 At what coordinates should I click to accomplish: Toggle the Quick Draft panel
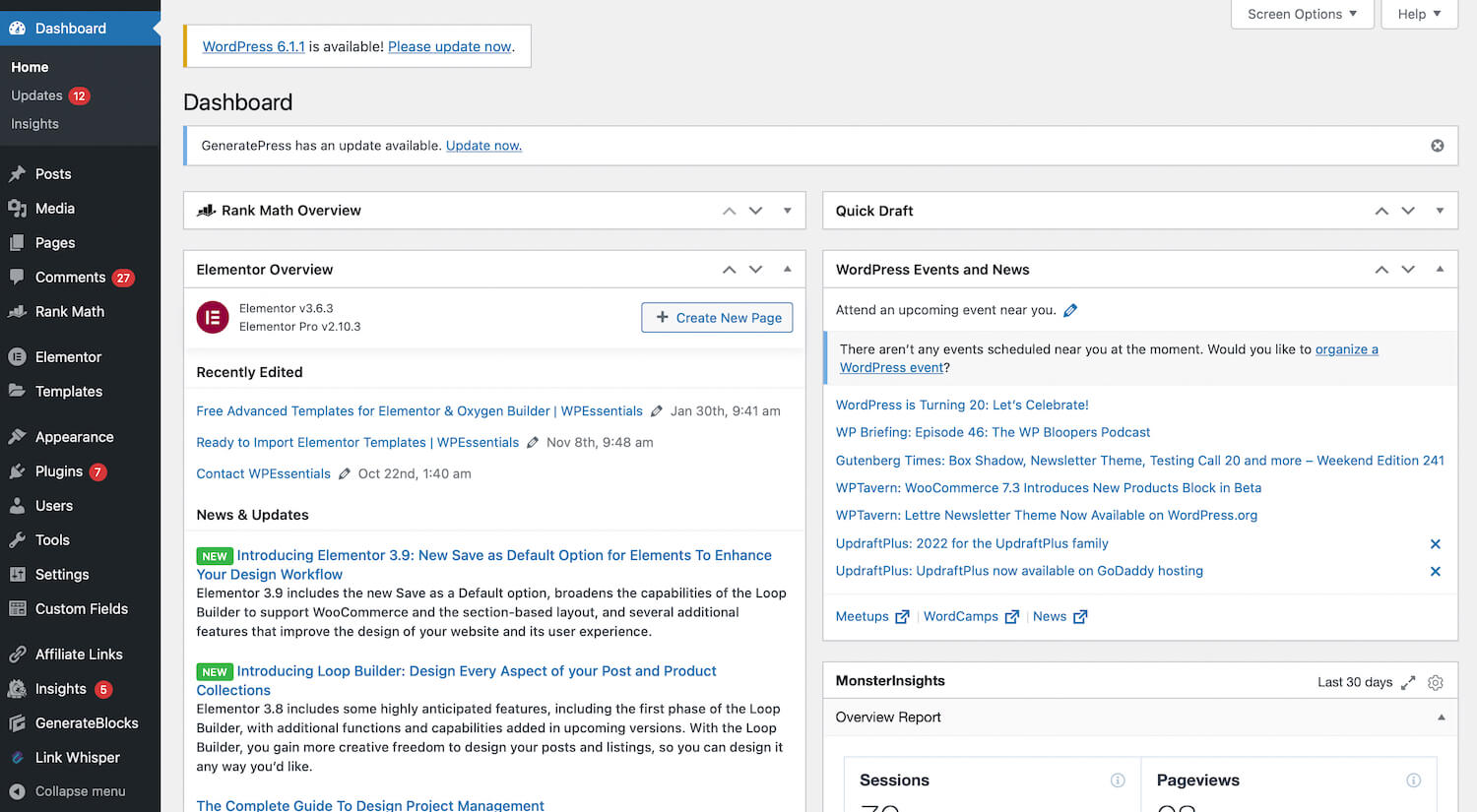pyautogui.click(x=1440, y=211)
